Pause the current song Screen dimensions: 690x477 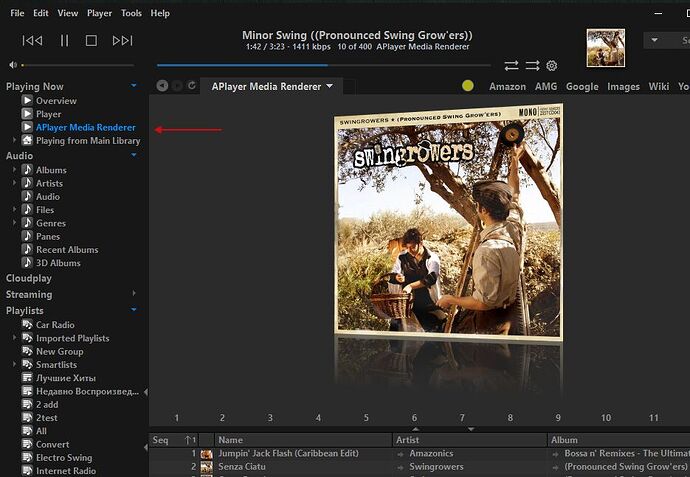click(64, 40)
